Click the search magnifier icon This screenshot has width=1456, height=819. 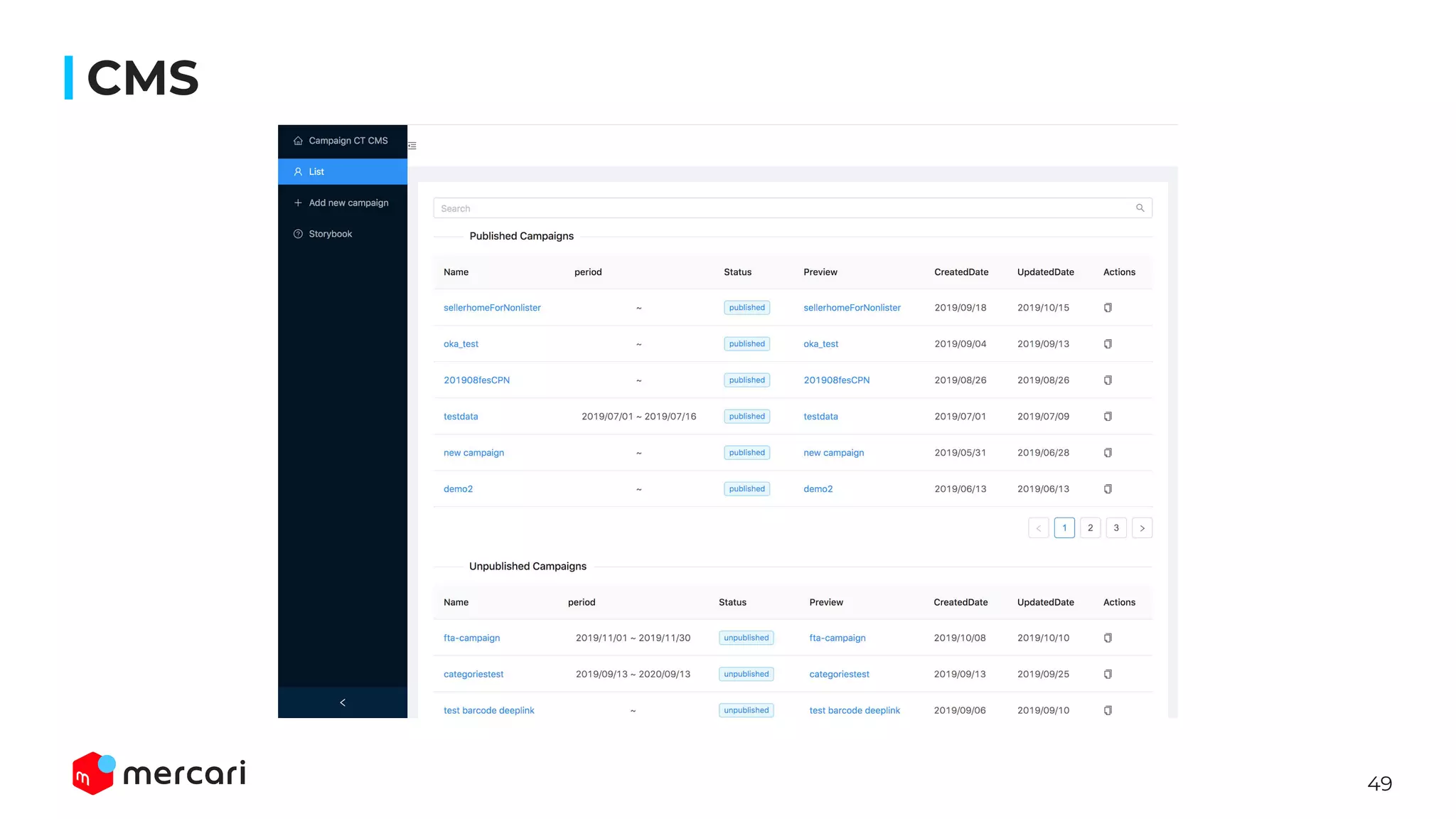[x=1140, y=208]
